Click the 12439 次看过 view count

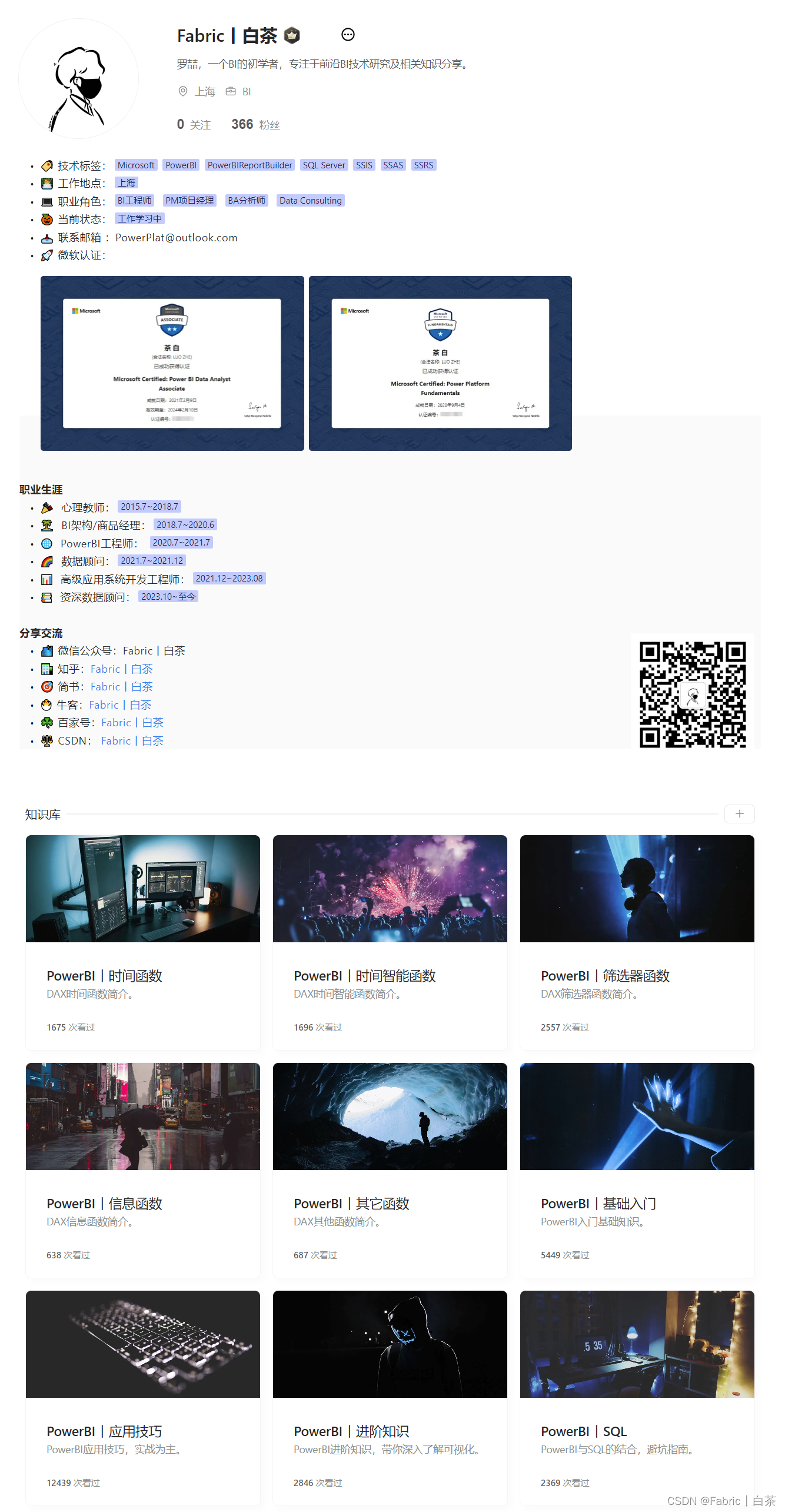click(x=74, y=1483)
